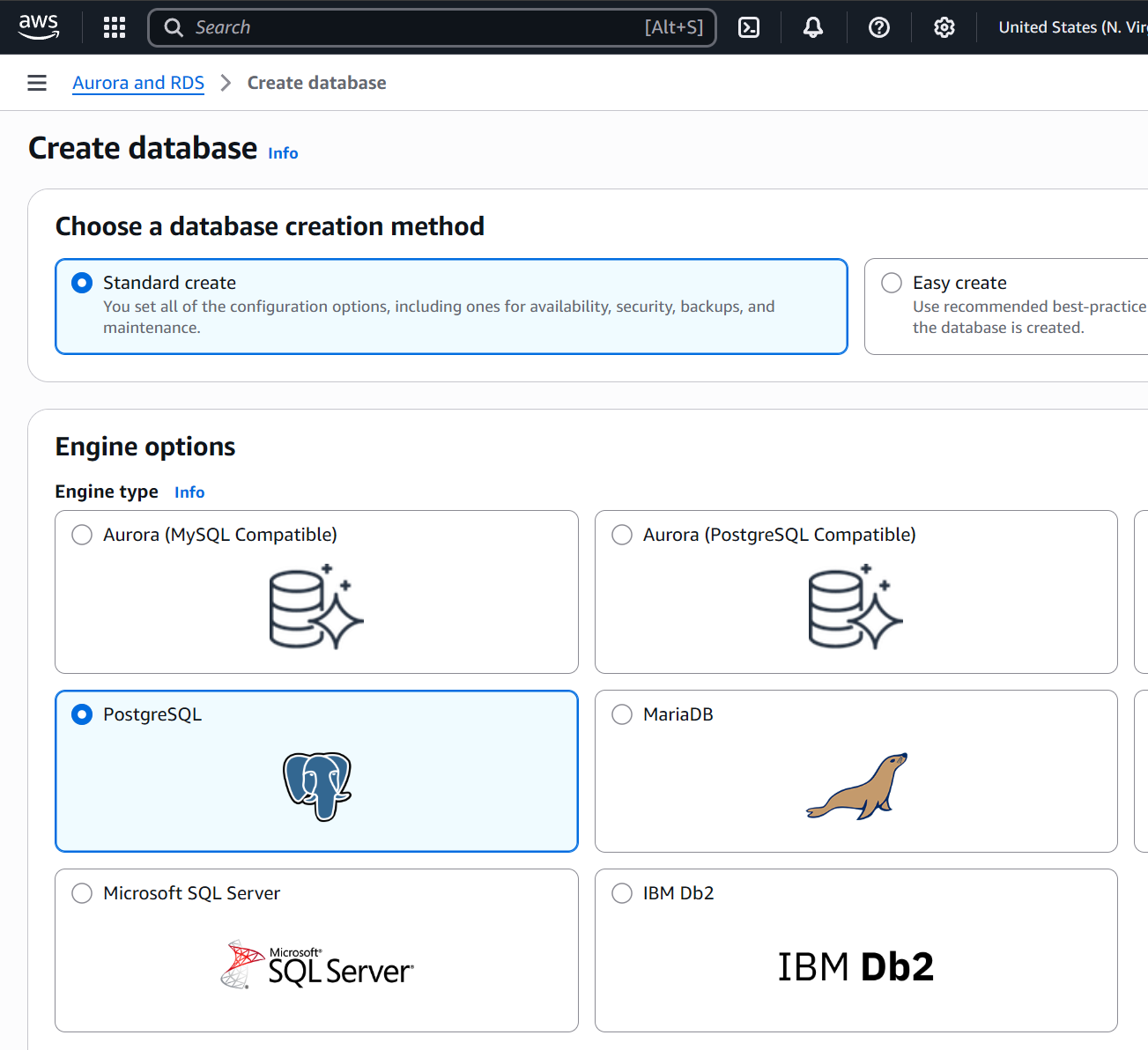The width and height of the screenshot is (1148, 1050).
Task: Go to Aurora and RDS breadcrumb
Action: pyautogui.click(x=138, y=83)
